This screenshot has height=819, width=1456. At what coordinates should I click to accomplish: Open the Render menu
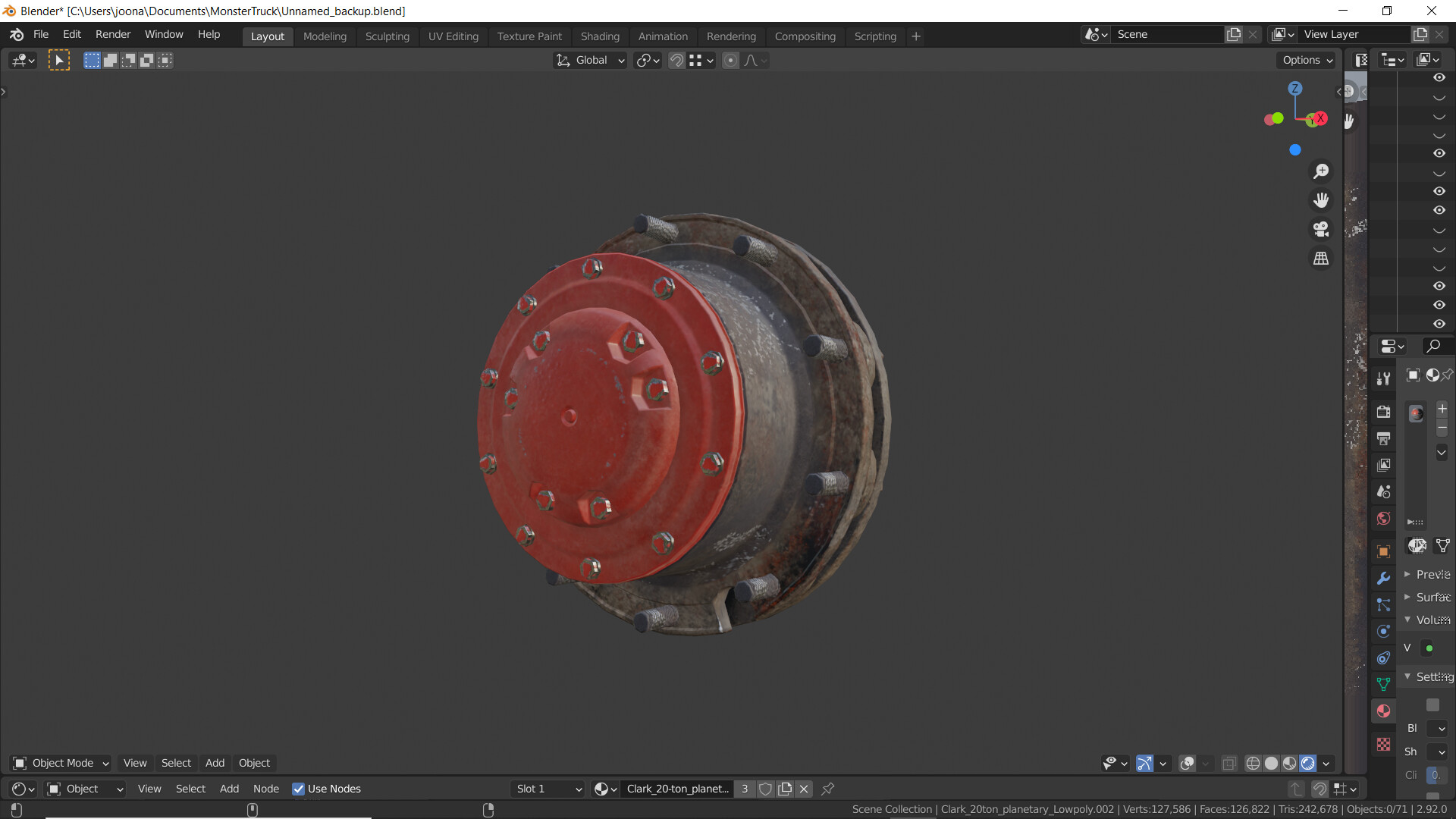[113, 34]
